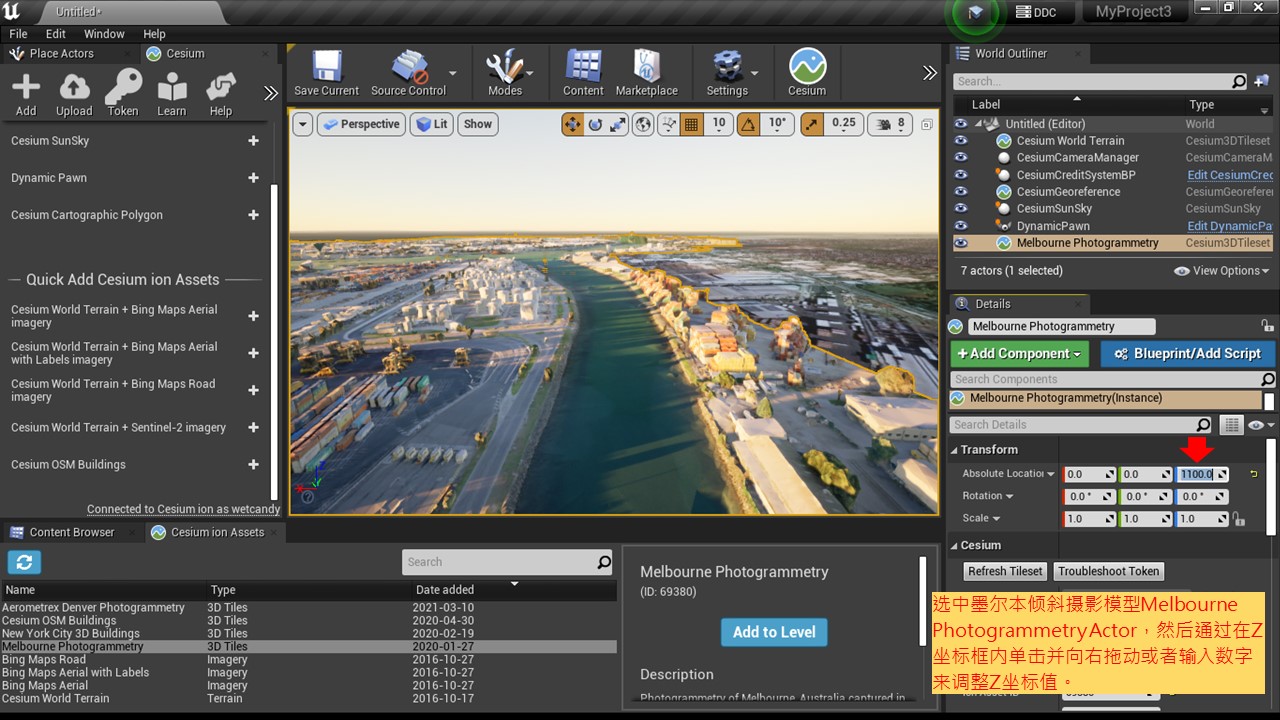Open the Marketplace toolbar icon
Screen dimensions: 1280x720
[x=646, y=73]
